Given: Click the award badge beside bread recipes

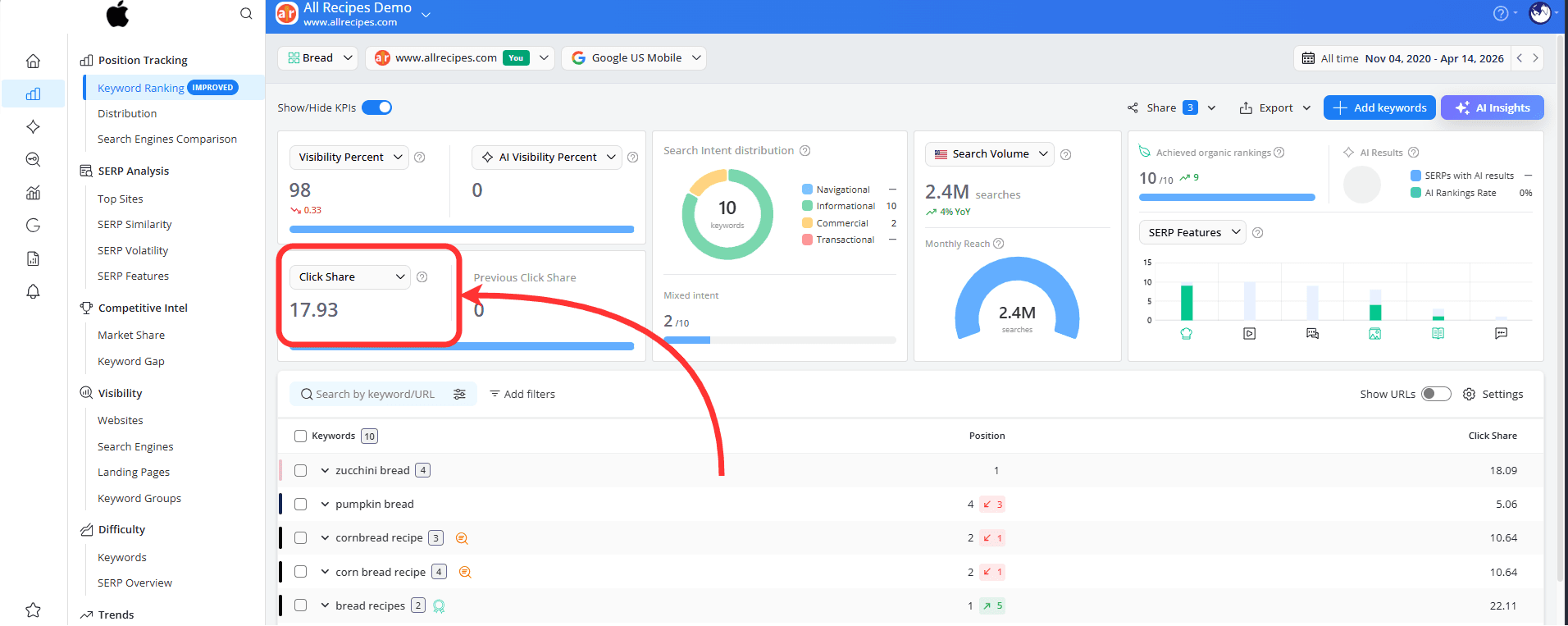Looking at the screenshot, I should 439,606.
